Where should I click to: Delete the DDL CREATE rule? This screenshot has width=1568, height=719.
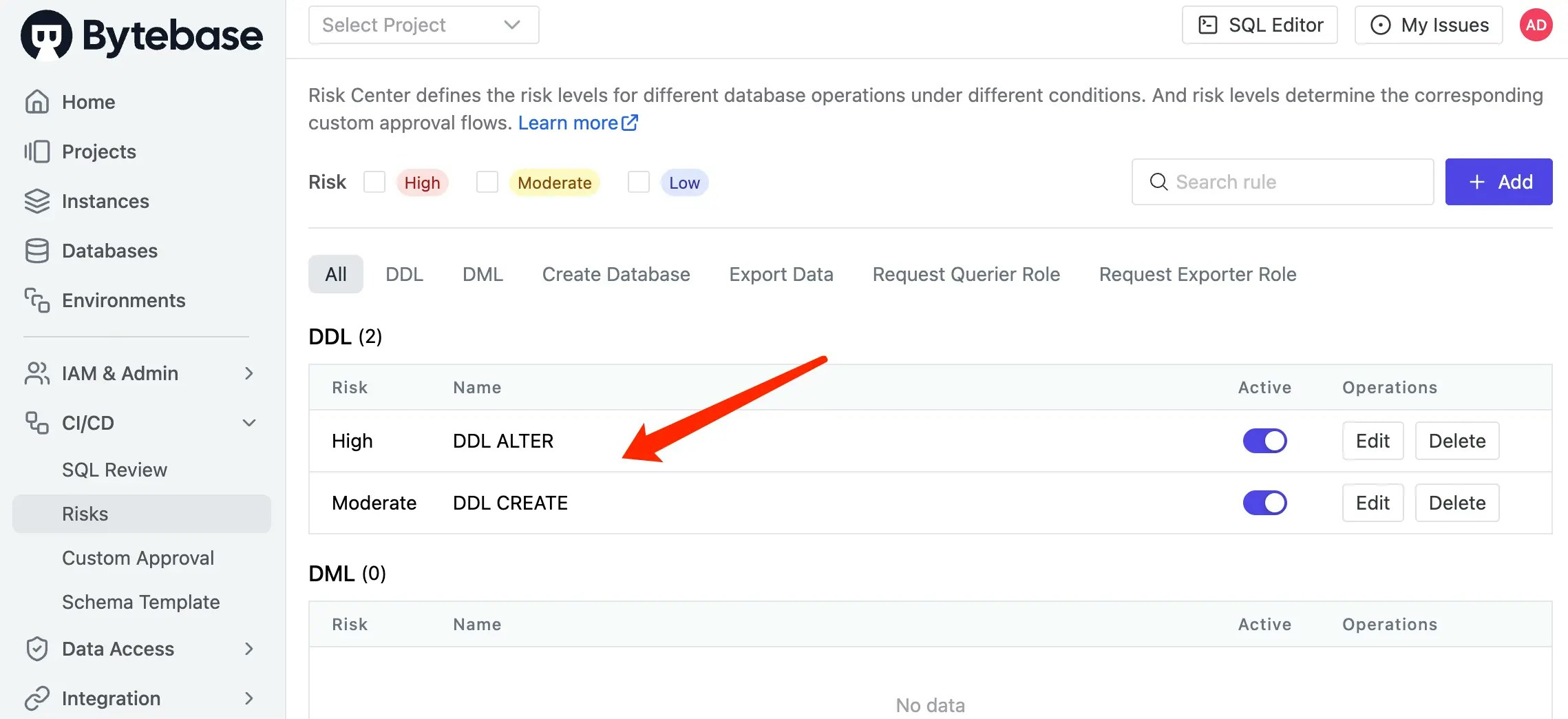point(1457,503)
